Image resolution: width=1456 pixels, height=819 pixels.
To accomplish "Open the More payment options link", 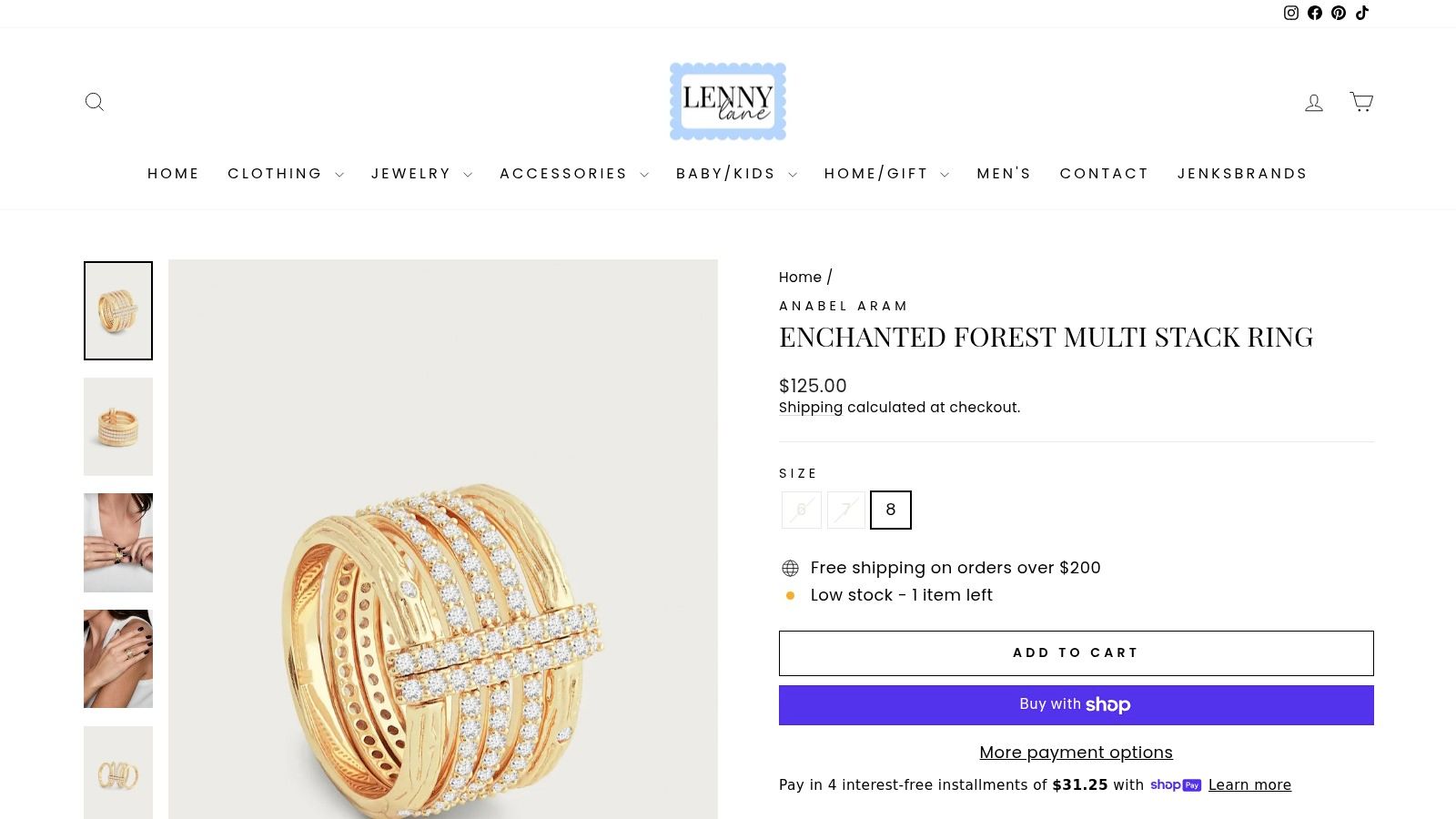I will [1076, 753].
